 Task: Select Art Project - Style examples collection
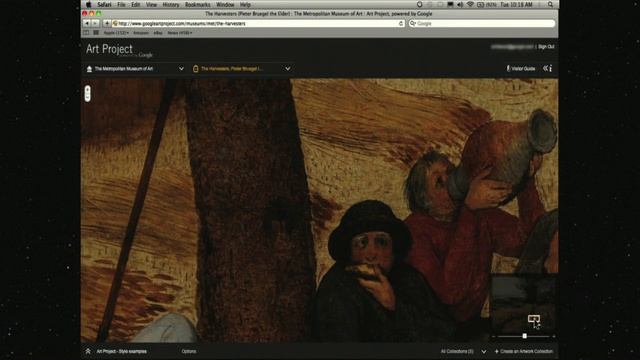pyautogui.click(x=122, y=351)
